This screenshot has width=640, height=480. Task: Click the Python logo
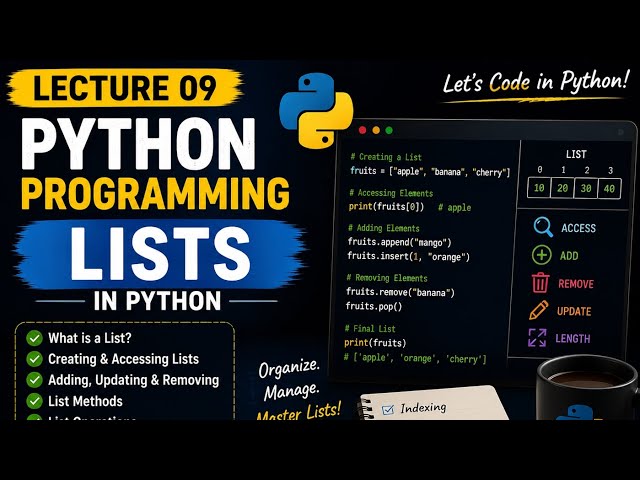pos(316,110)
